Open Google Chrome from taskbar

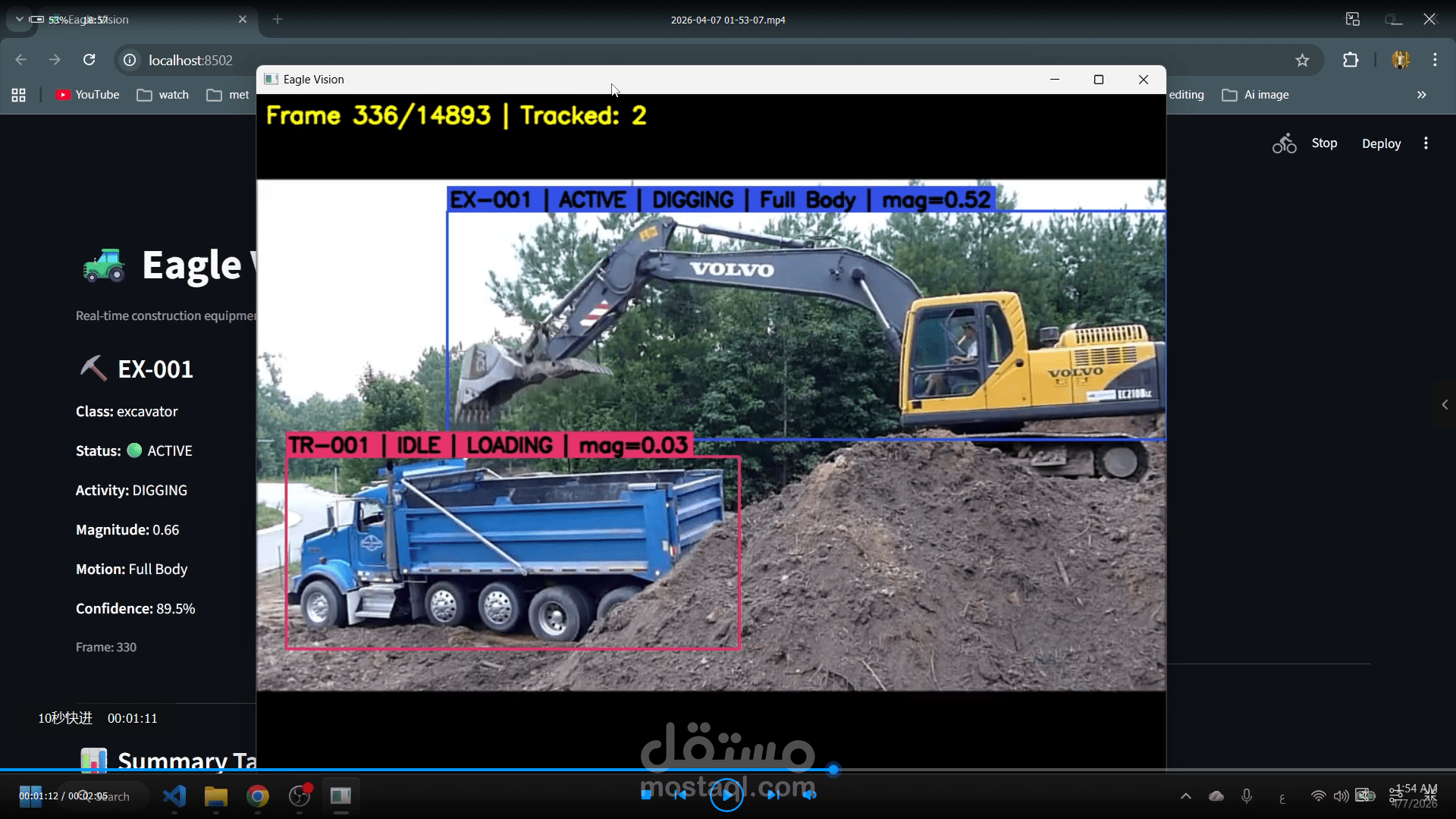258,795
